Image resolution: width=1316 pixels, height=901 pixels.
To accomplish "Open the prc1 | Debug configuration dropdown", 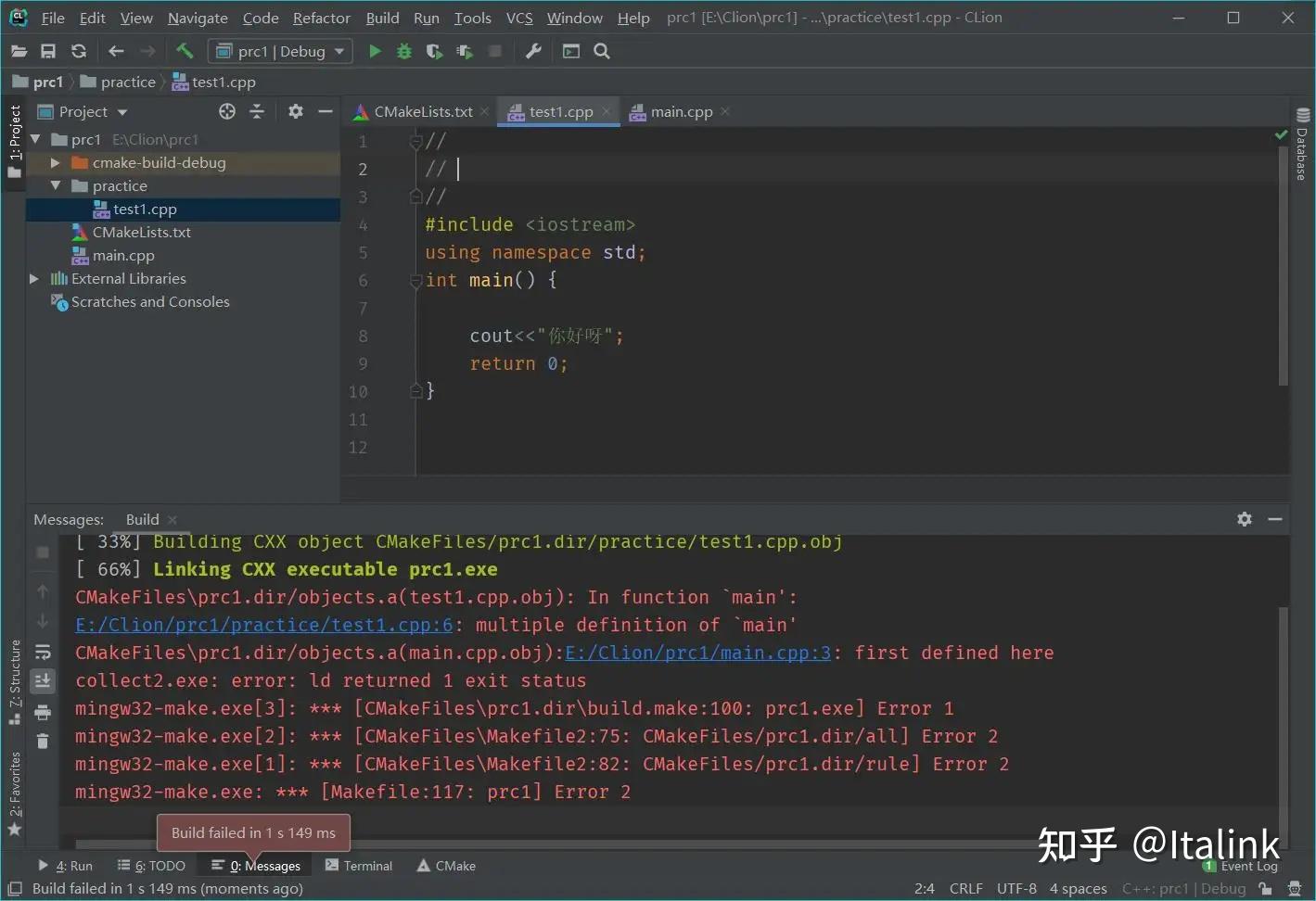I will (x=280, y=52).
